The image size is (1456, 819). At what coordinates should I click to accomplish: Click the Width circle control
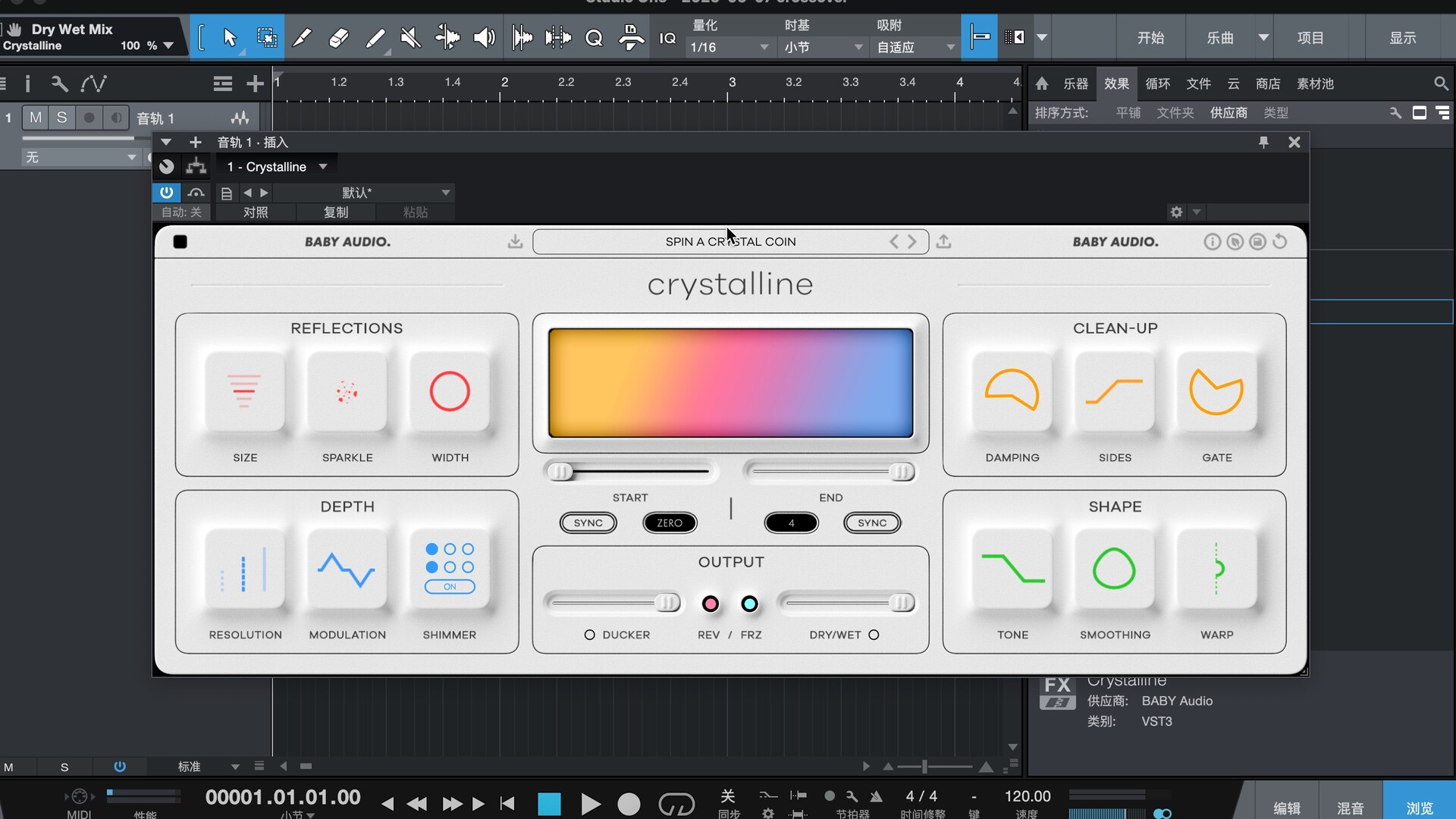click(450, 392)
